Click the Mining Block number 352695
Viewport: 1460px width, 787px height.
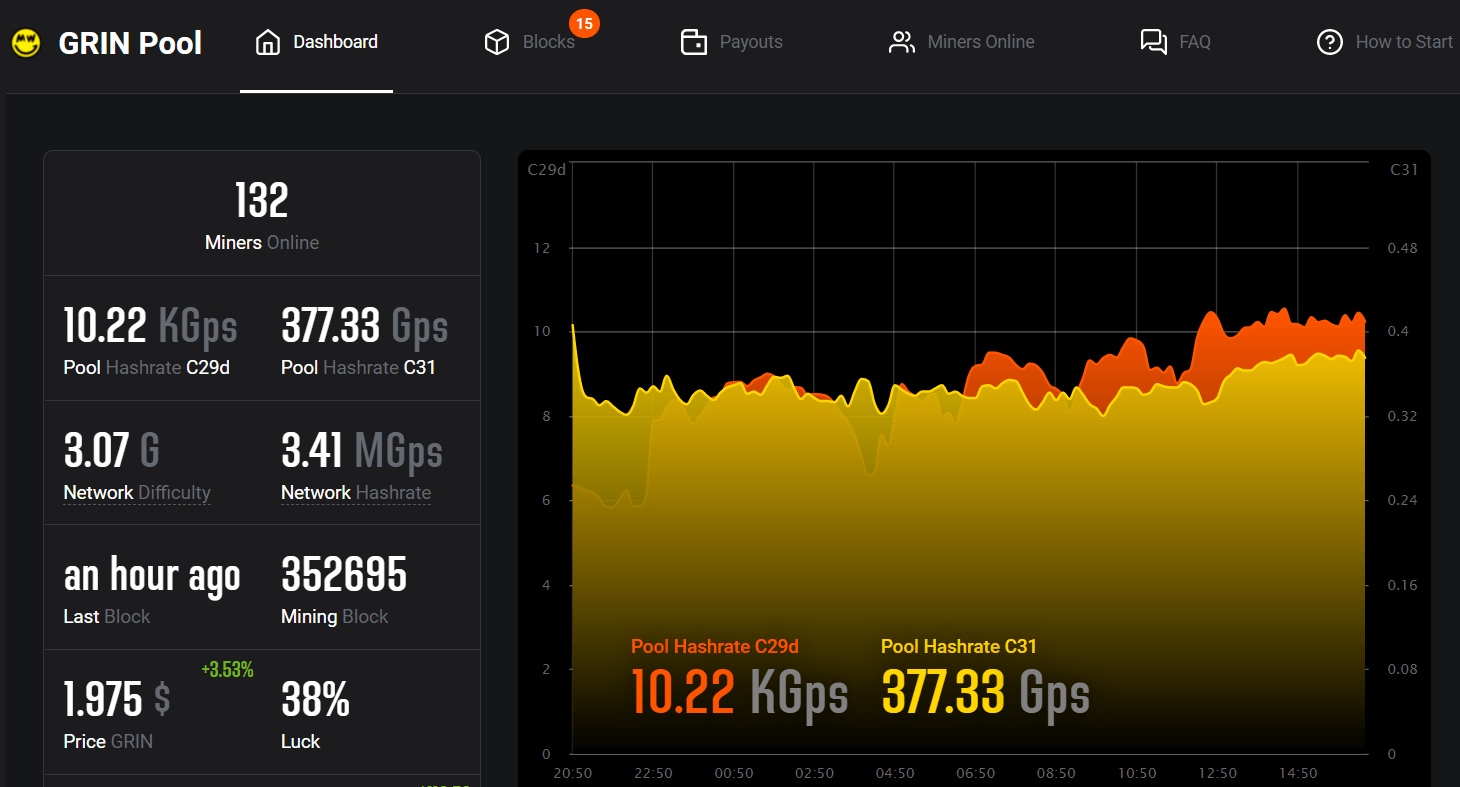point(344,575)
